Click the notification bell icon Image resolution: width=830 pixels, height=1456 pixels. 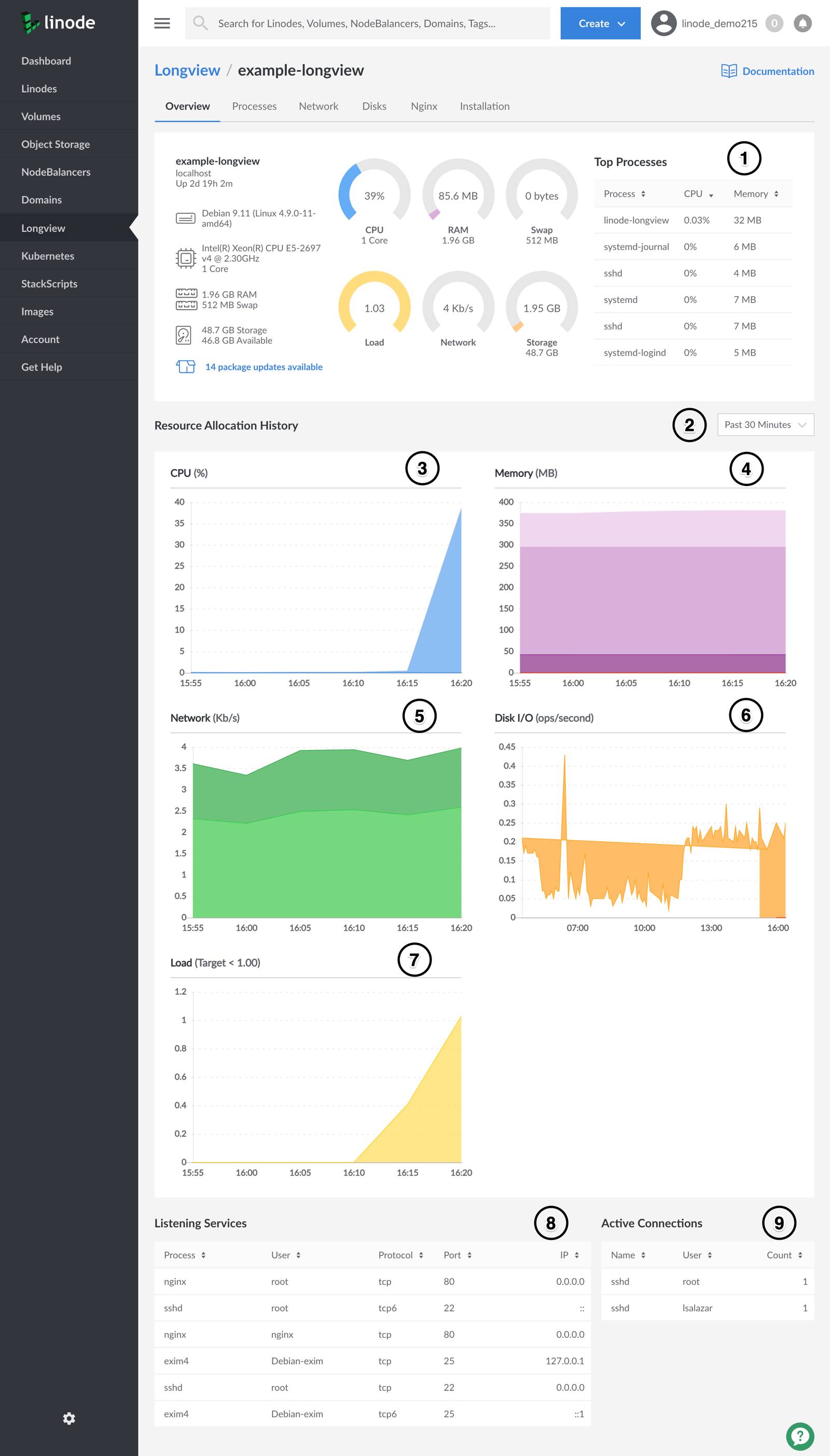click(x=803, y=23)
